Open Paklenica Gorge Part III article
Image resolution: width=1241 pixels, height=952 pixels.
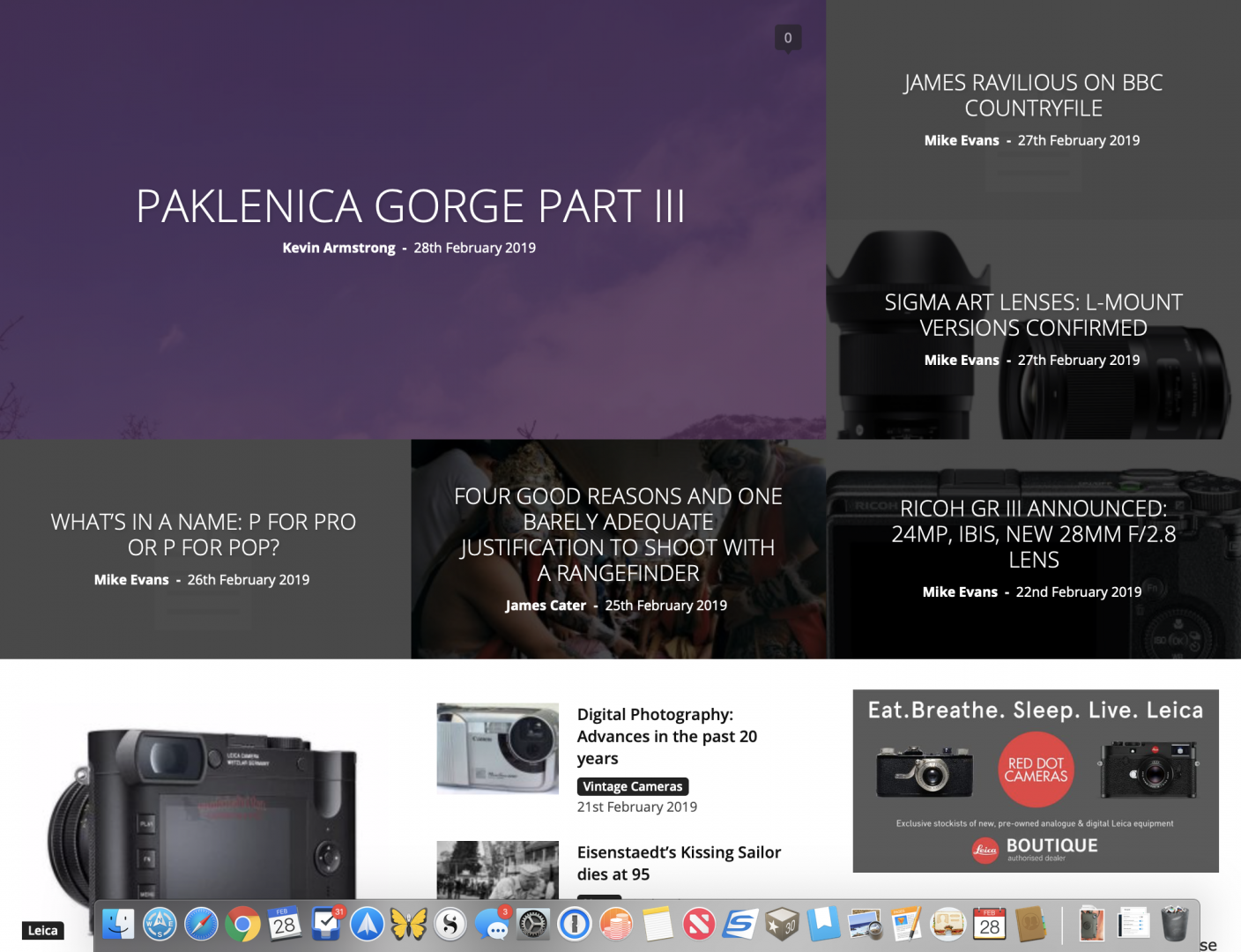[410, 206]
